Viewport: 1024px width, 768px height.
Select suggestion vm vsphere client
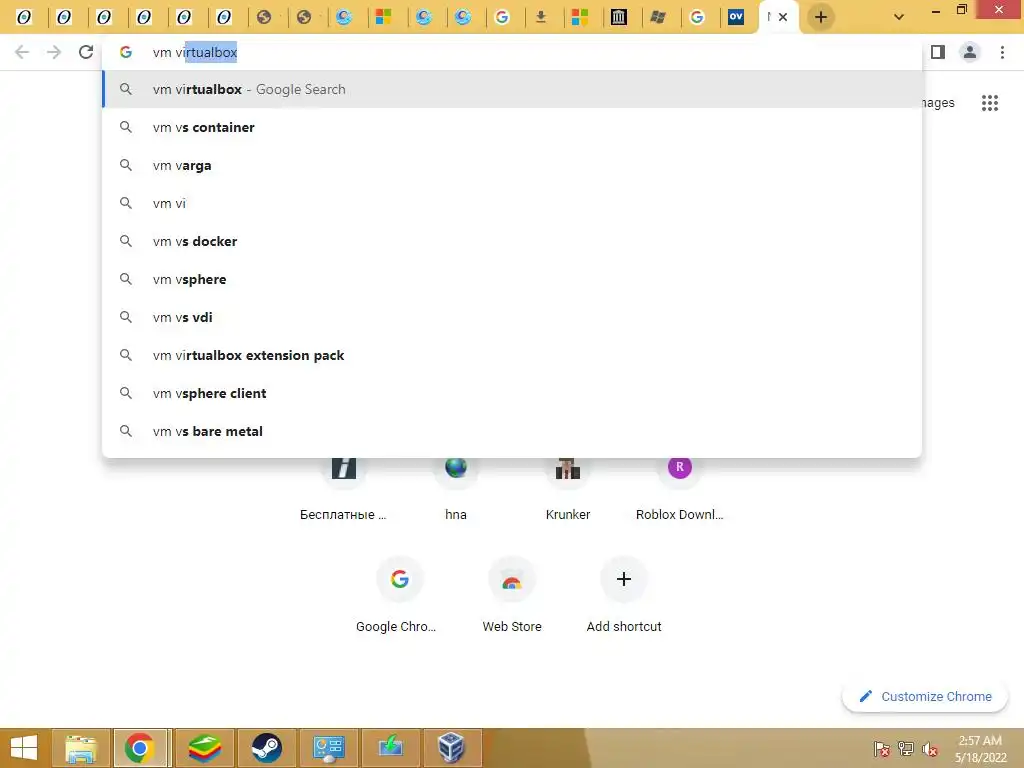(x=512, y=393)
